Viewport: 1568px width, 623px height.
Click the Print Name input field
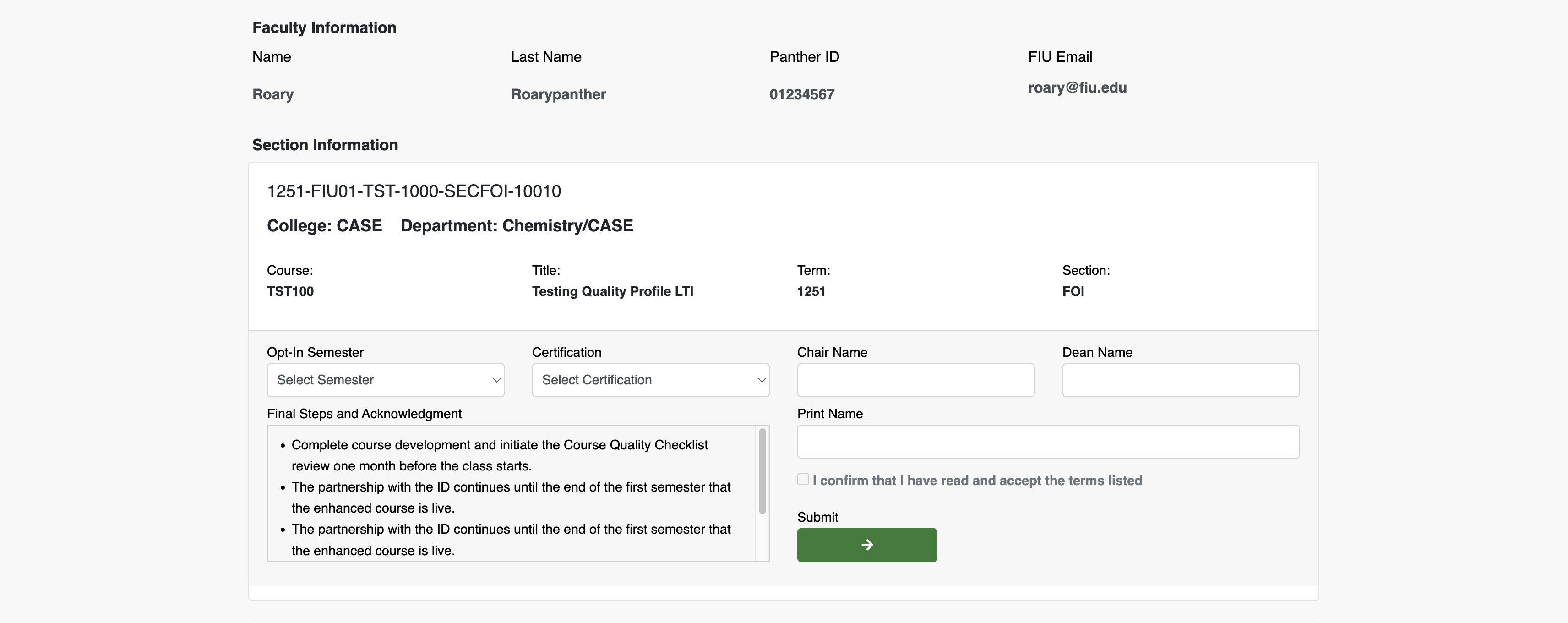(x=1048, y=442)
